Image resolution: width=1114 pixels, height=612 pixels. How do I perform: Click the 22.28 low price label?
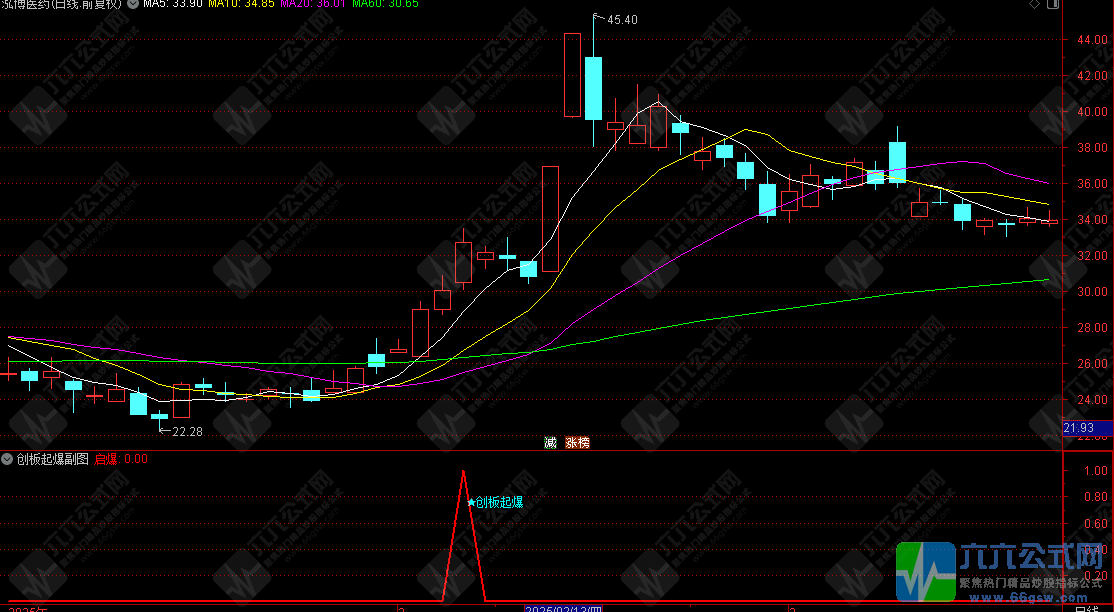click(x=188, y=431)
